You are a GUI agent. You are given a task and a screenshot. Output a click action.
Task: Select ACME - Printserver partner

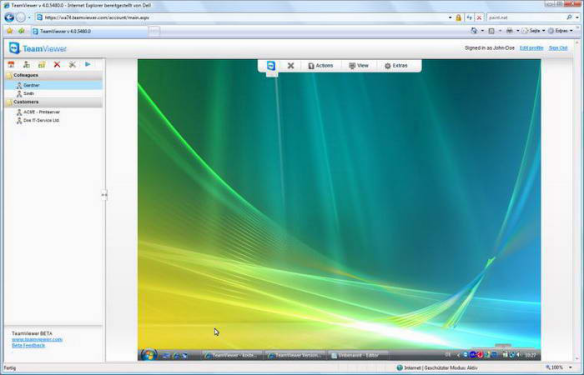(38, 112)
